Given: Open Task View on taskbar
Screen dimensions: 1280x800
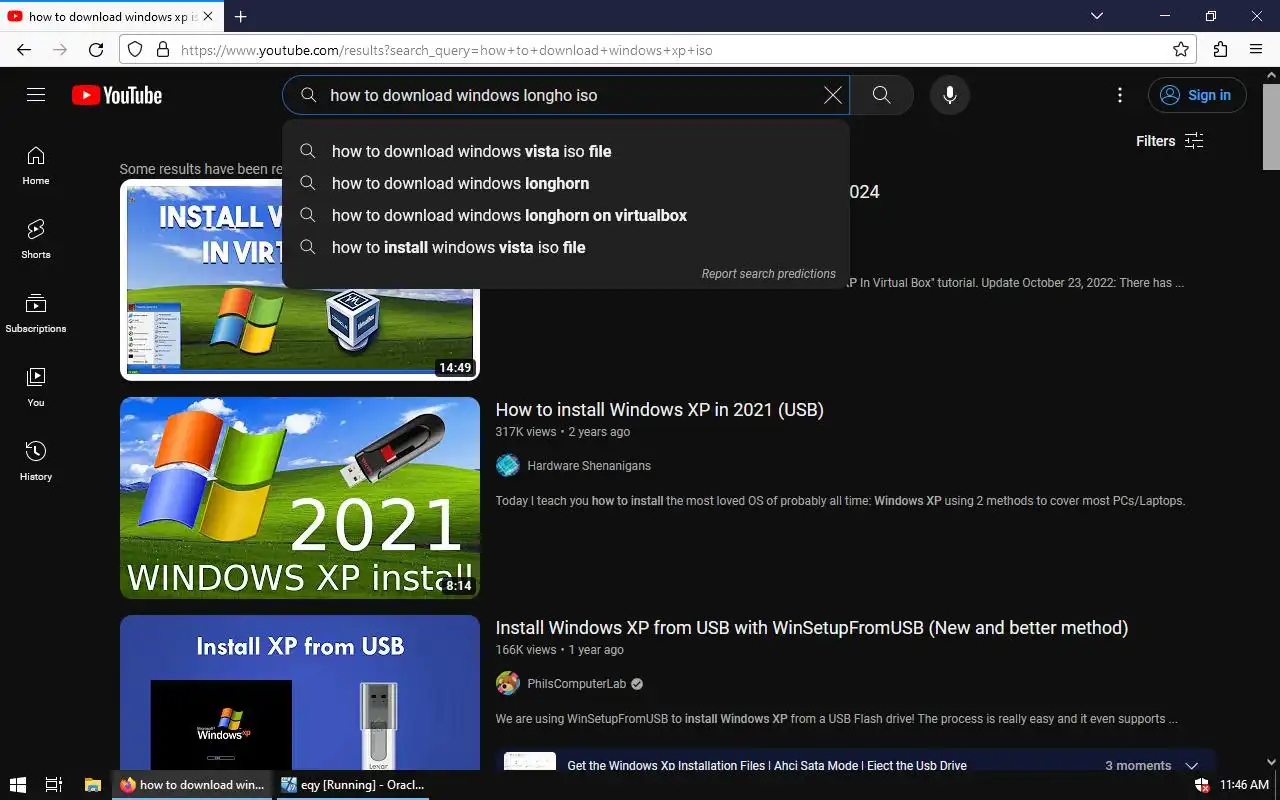Looking at the screenshot, I should [54, 785].
